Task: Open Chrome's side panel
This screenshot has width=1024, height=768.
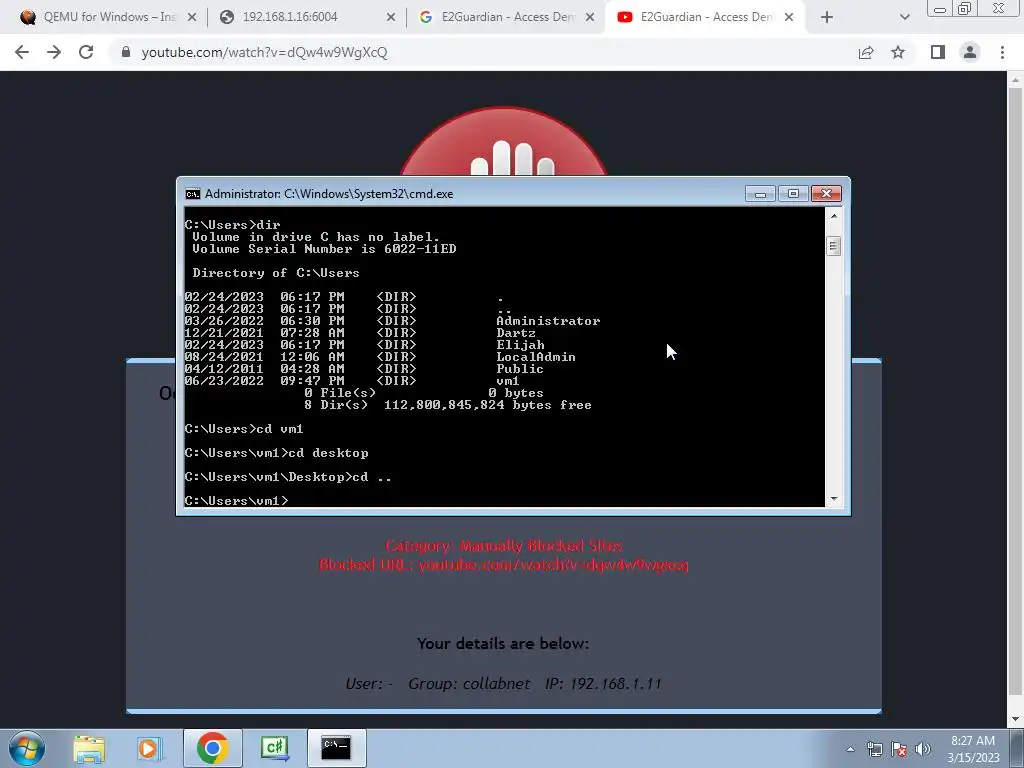Action: point(938,52)
